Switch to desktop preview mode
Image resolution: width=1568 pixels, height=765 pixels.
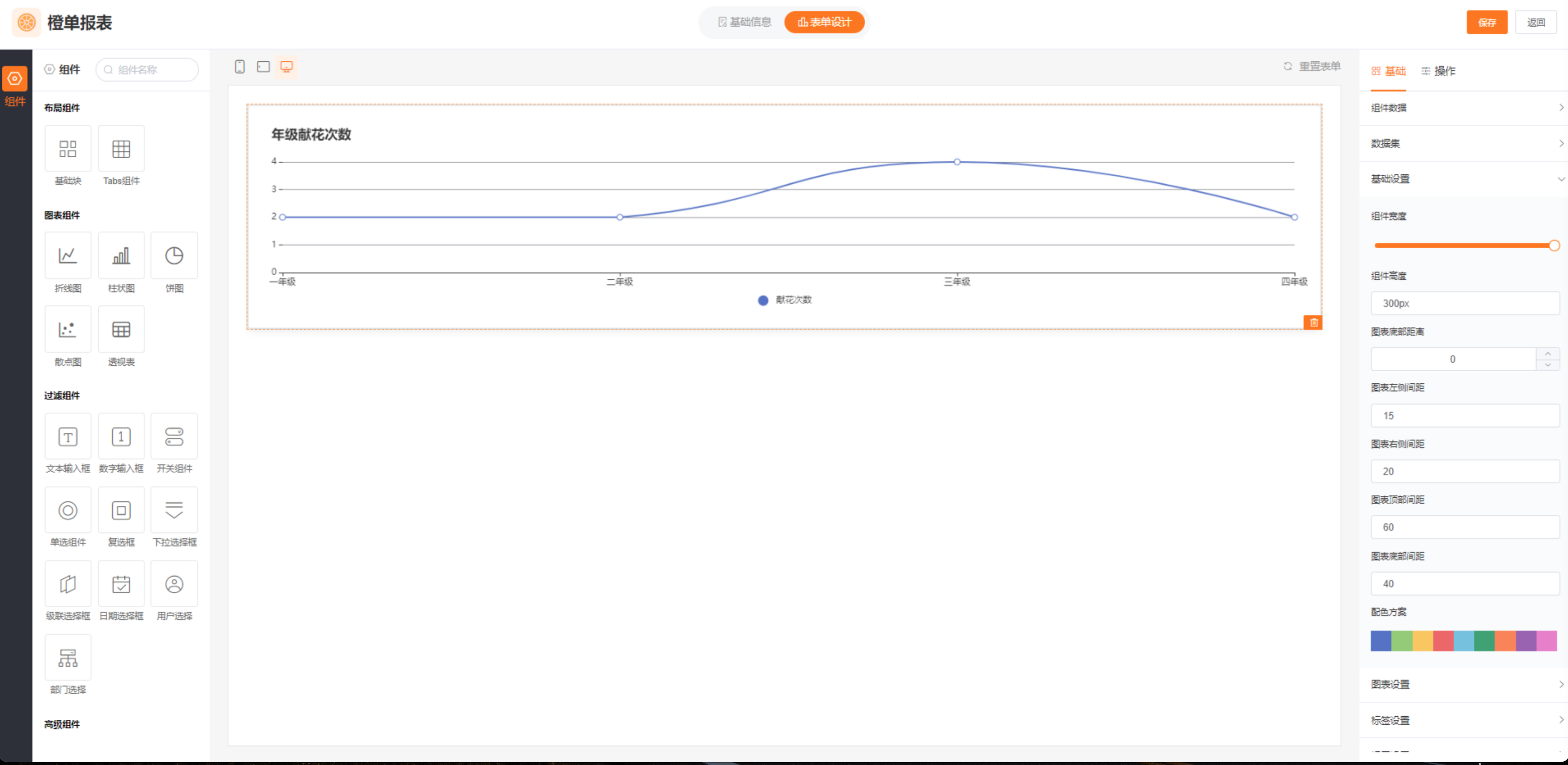point(287,66)
